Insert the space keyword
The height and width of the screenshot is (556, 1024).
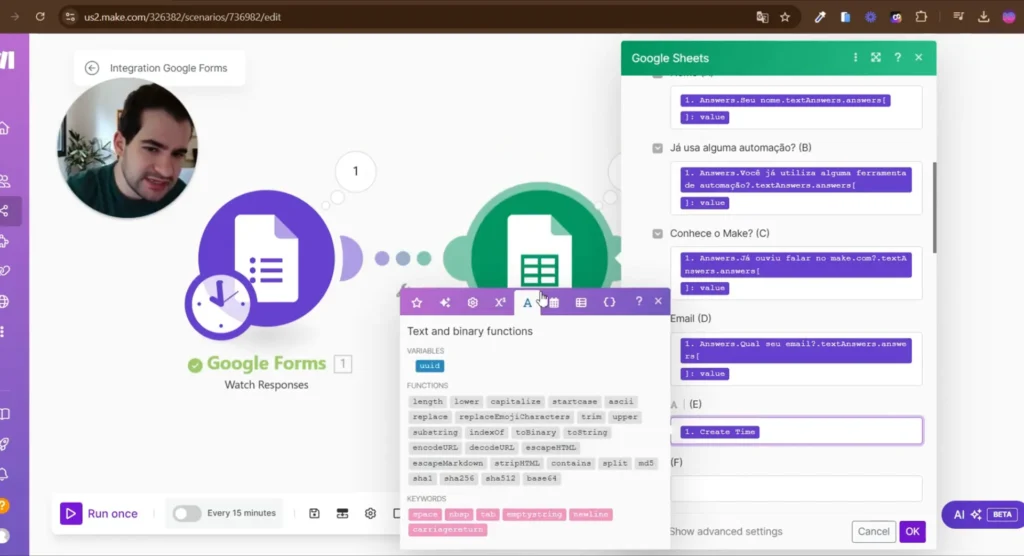point(425,514)
